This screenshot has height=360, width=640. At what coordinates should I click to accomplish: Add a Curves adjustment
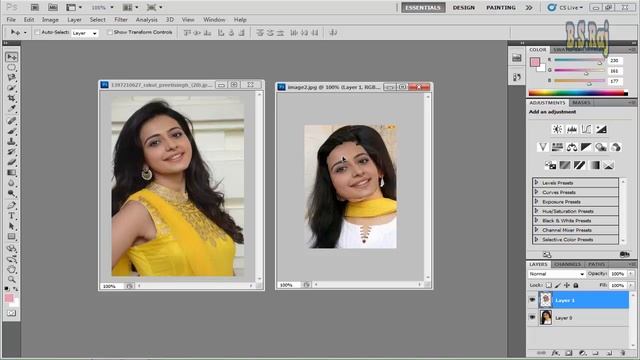coord(587,129)
